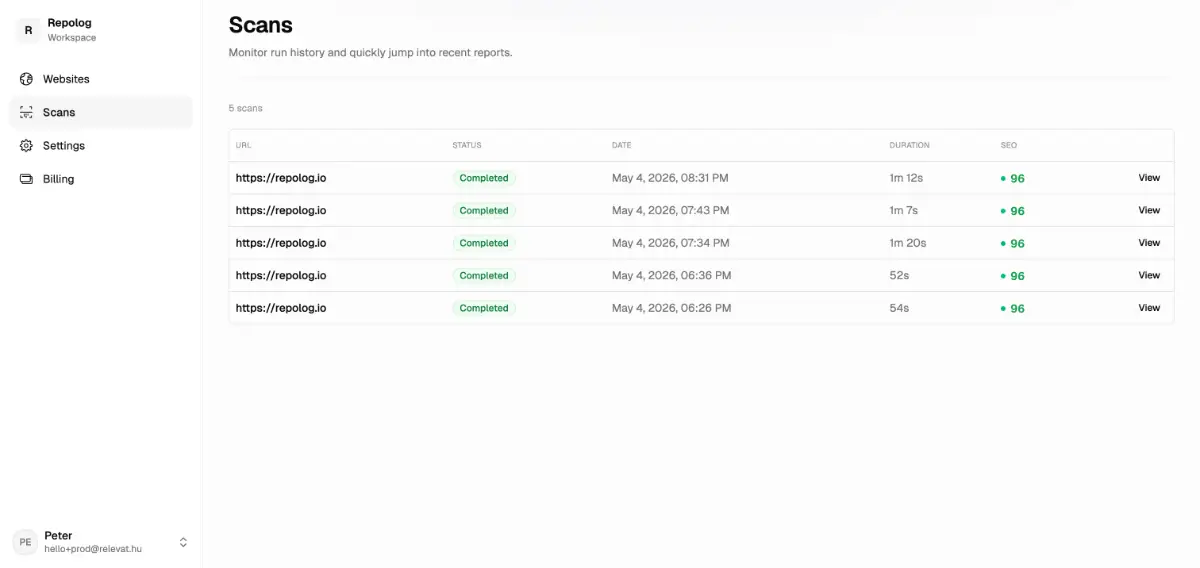The width and height of the screenshot is (1200, 568).
Task: Open the Websites menu item
Action: pyautogui.click(x=100, y=79)
